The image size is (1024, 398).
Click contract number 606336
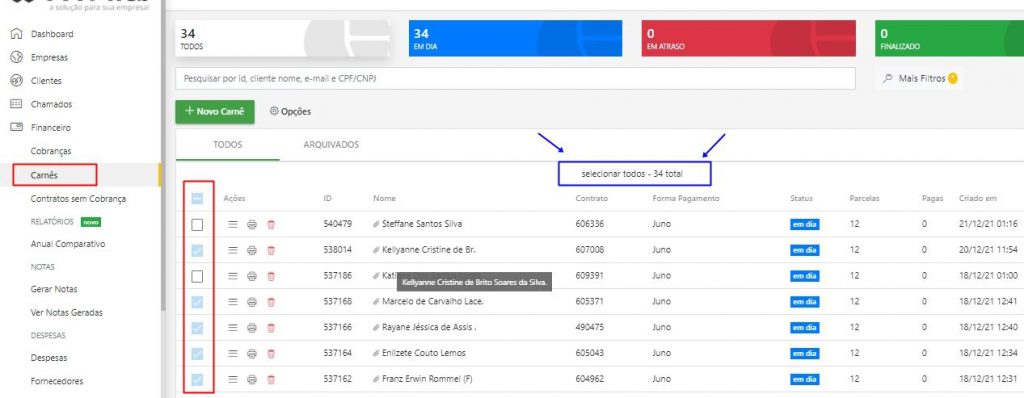click(590, 224)
